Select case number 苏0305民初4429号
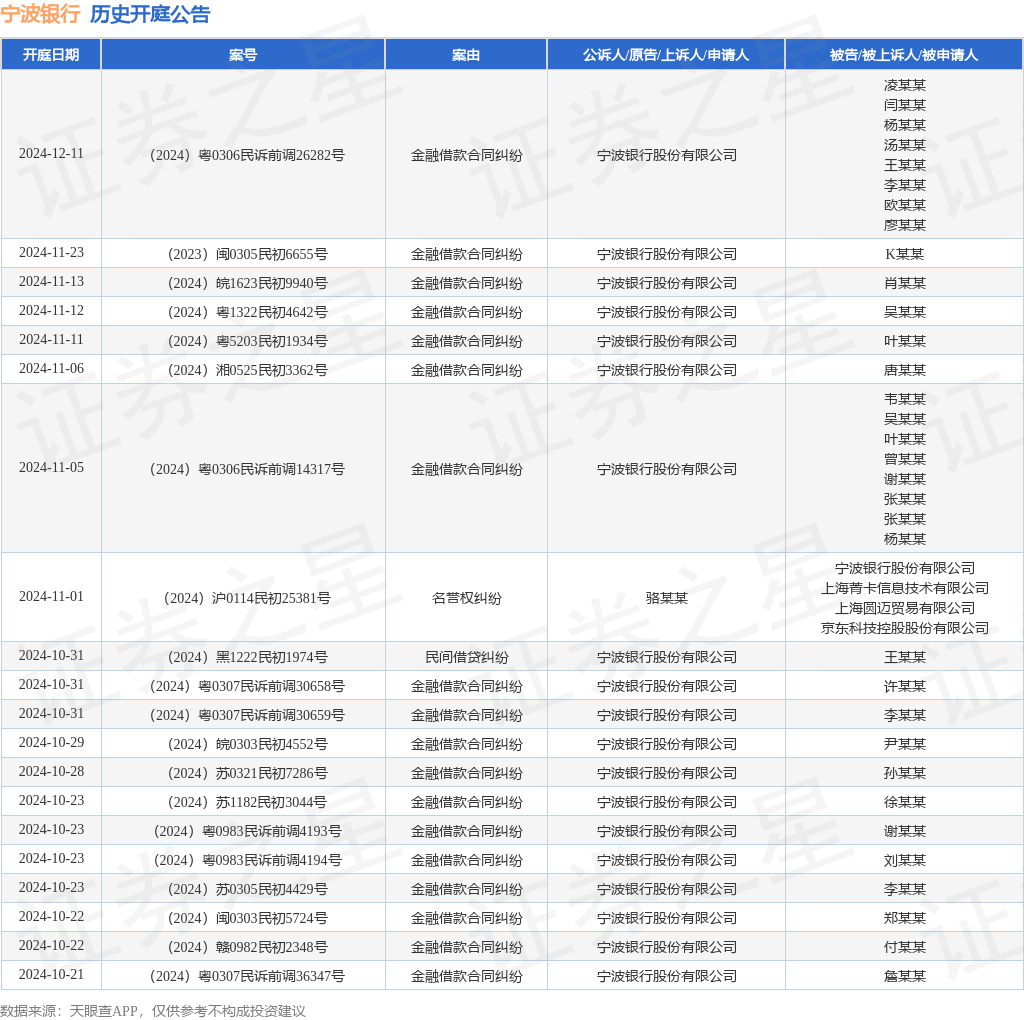1024x1020 pixels. 248,889
